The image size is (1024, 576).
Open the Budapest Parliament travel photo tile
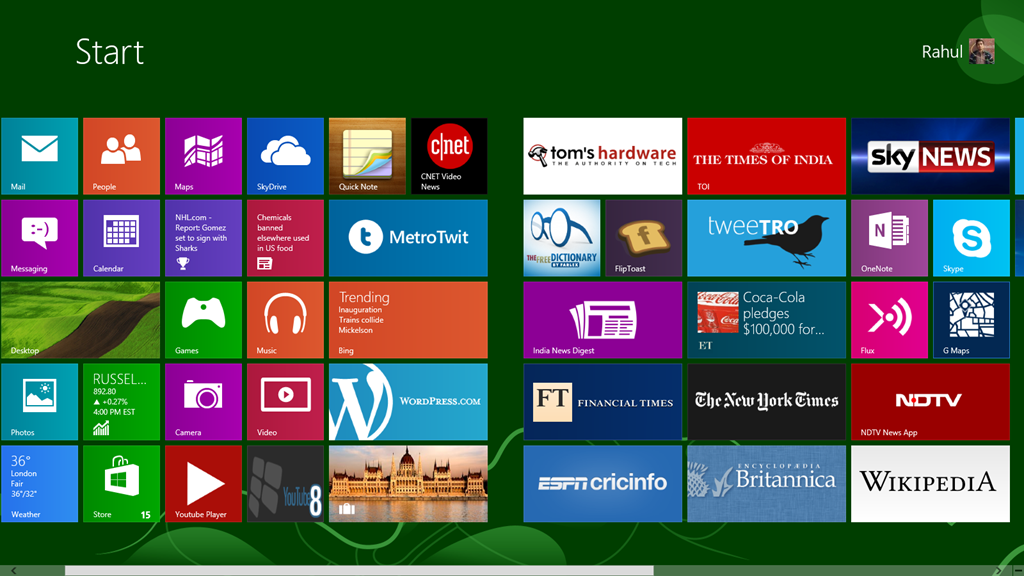[408, 484]
